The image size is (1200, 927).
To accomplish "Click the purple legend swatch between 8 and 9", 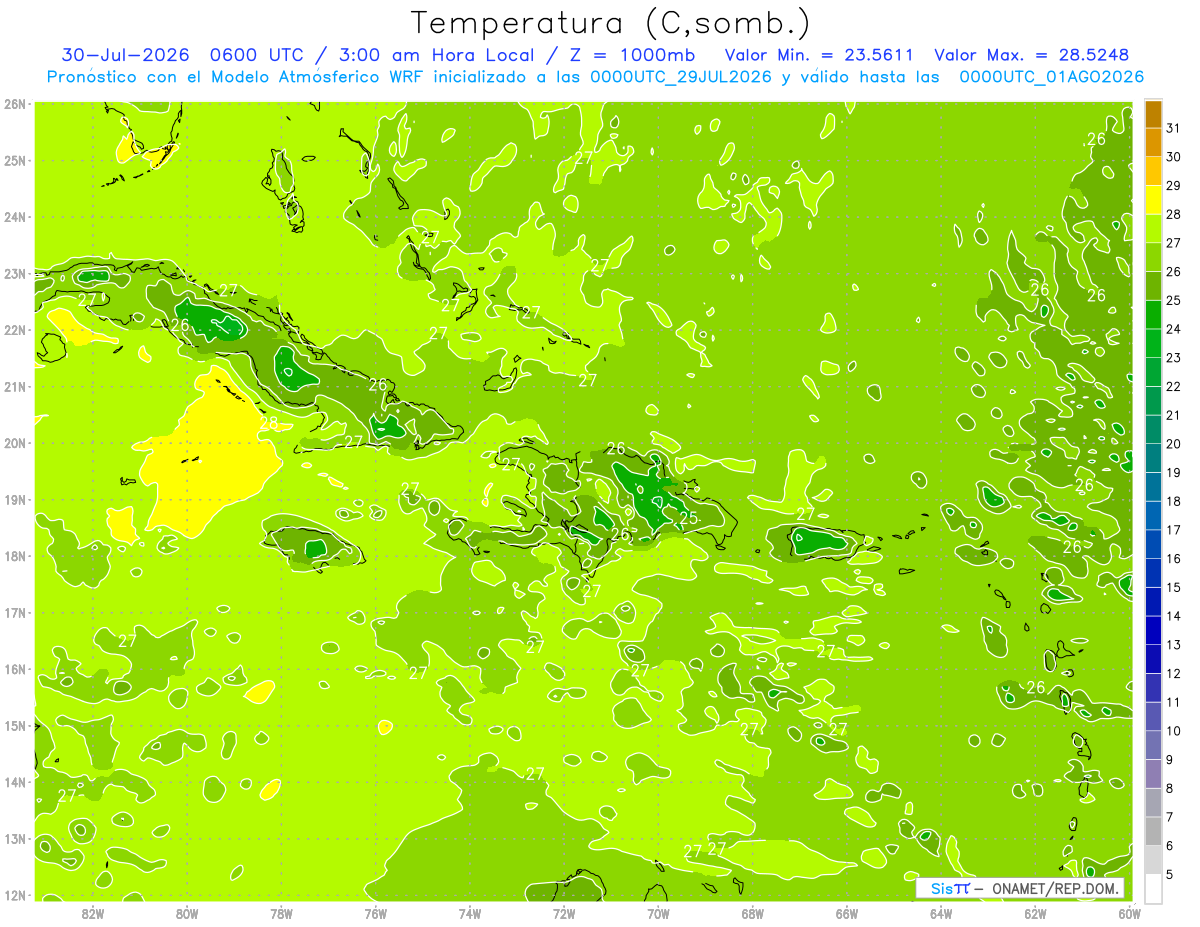I will (1153, 774).
